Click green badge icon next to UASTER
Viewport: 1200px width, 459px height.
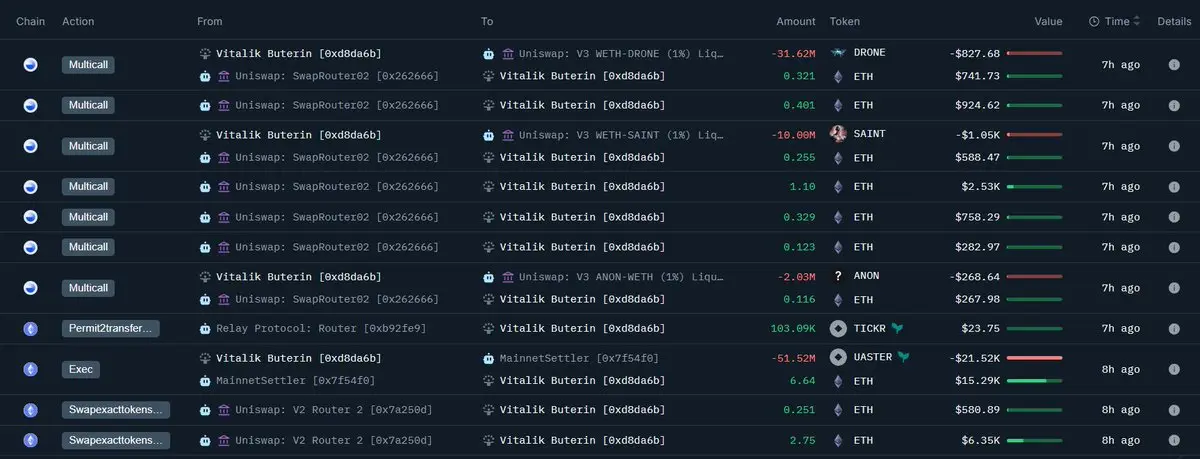click(904, 357)
